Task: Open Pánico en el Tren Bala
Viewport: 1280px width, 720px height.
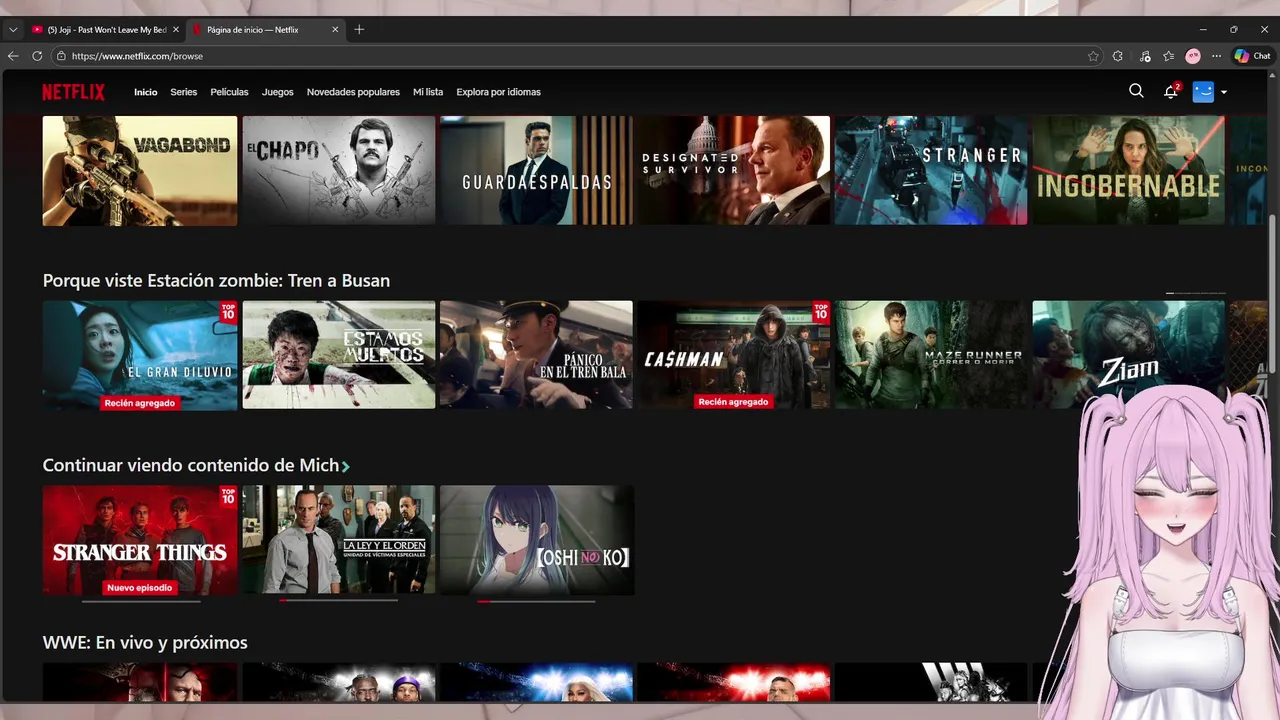Action: click(536, 355)
